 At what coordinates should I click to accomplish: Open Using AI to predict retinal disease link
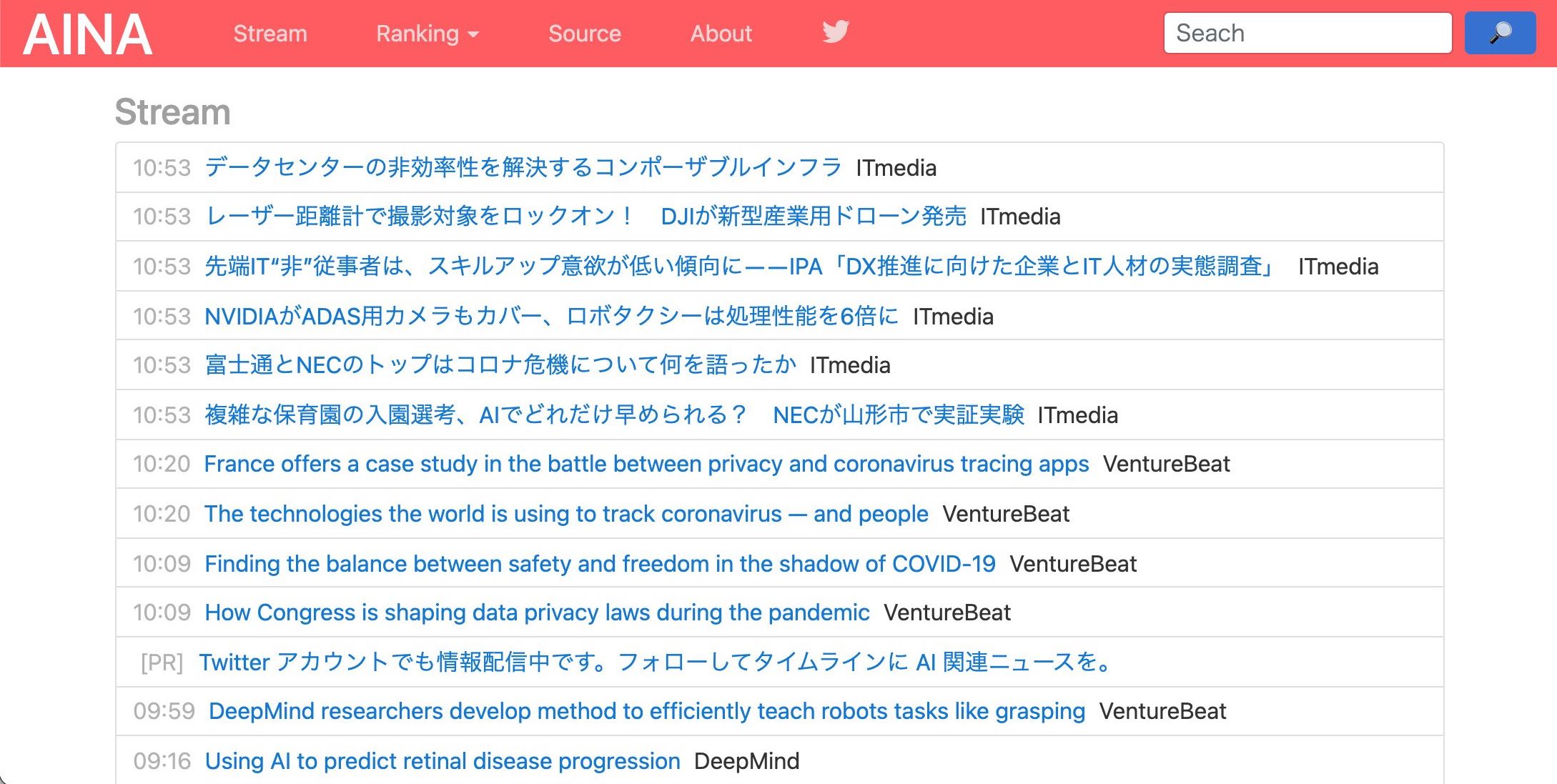click(x=443, y=761)
